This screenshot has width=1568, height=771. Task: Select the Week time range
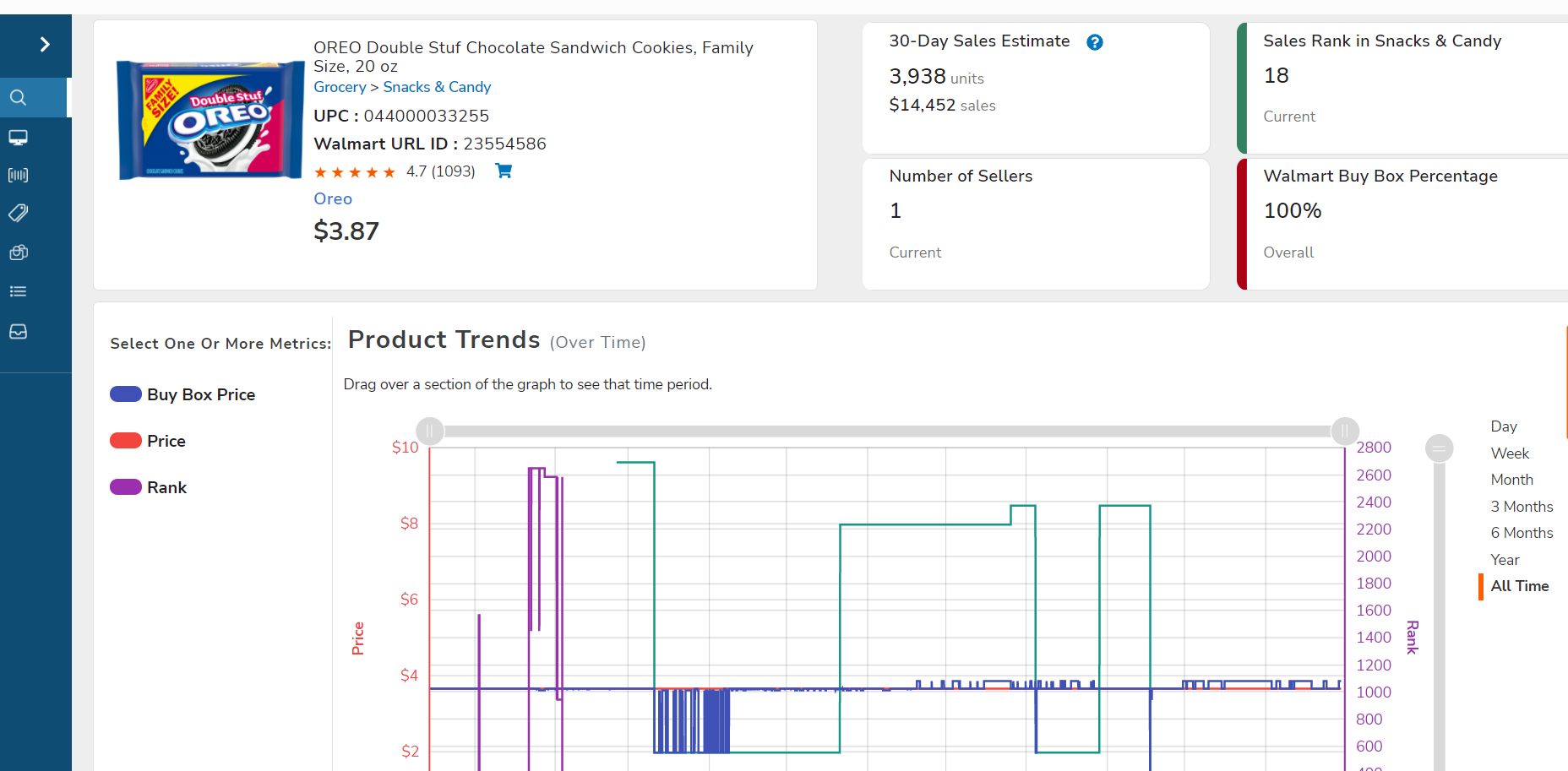click(1510, 453)
